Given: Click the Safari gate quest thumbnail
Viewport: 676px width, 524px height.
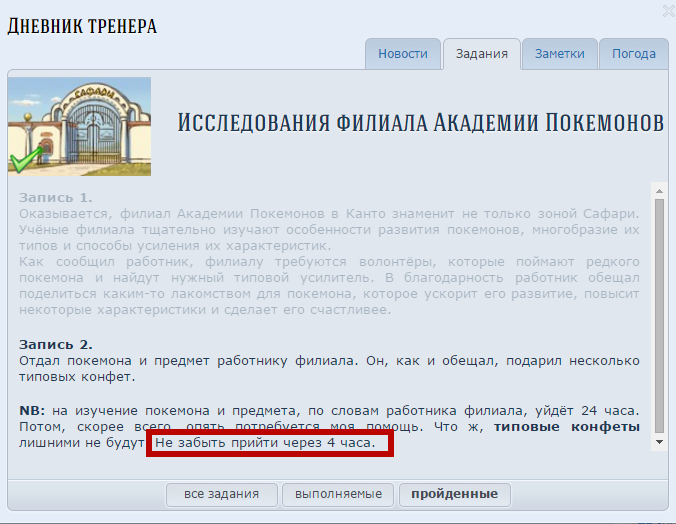Looking at the screenshot, I should click(x=79, y=126).
